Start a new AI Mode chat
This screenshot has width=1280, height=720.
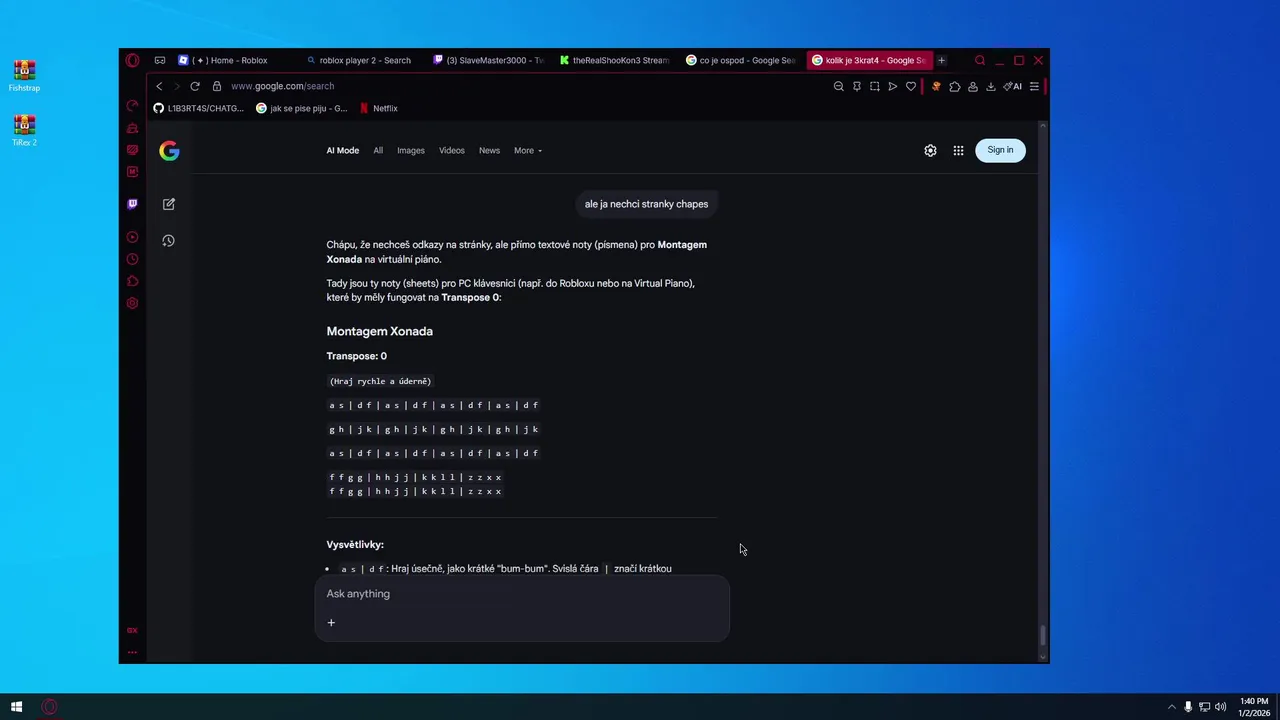[x=169, y=204]
